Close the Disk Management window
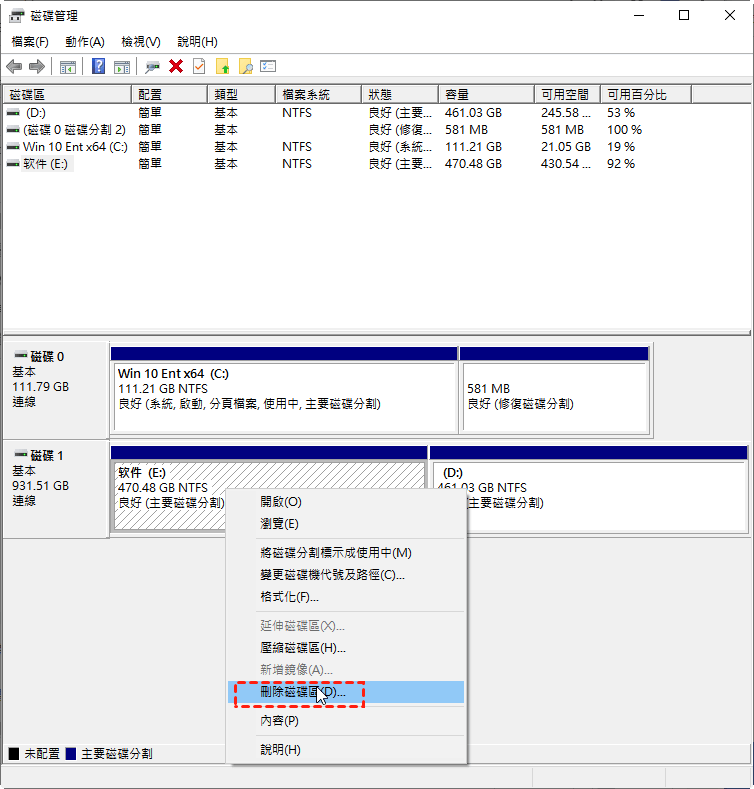The width and height of the screenshot is (754, 789). 729,16
